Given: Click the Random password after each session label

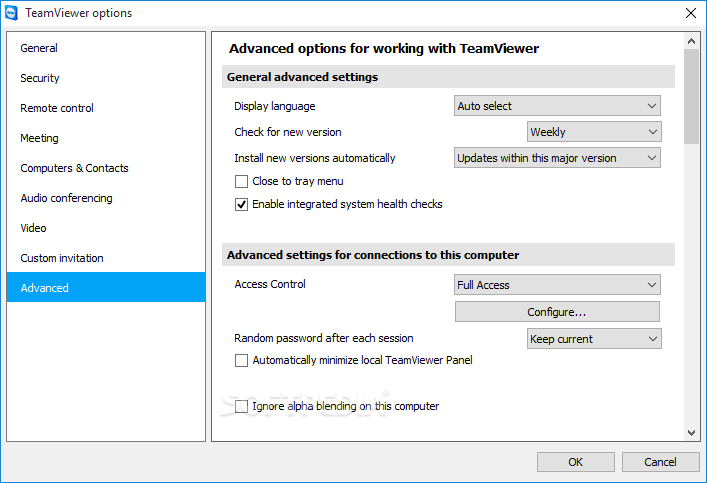Looking at the screenshot, I should coord(324,338).
